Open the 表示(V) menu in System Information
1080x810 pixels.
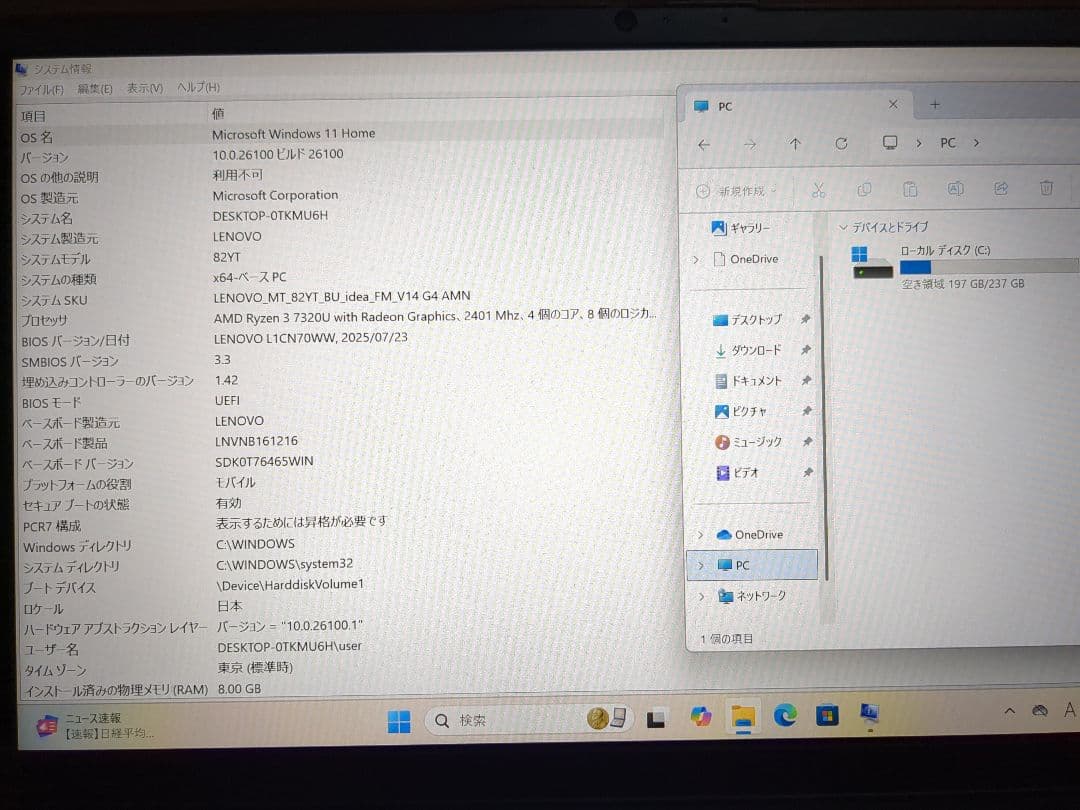click(144, 88)
